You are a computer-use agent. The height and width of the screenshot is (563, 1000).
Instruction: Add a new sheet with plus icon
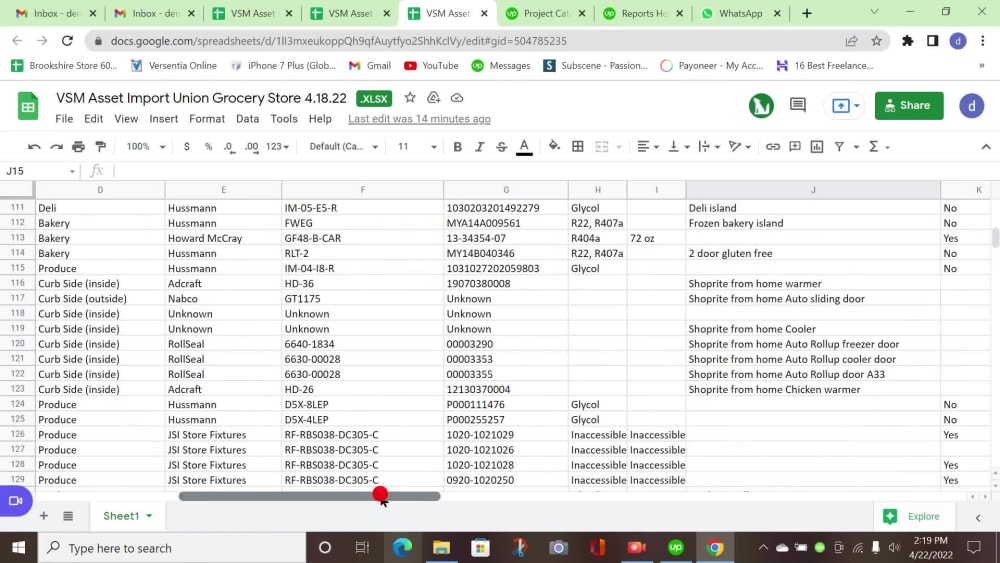point(44,516)
